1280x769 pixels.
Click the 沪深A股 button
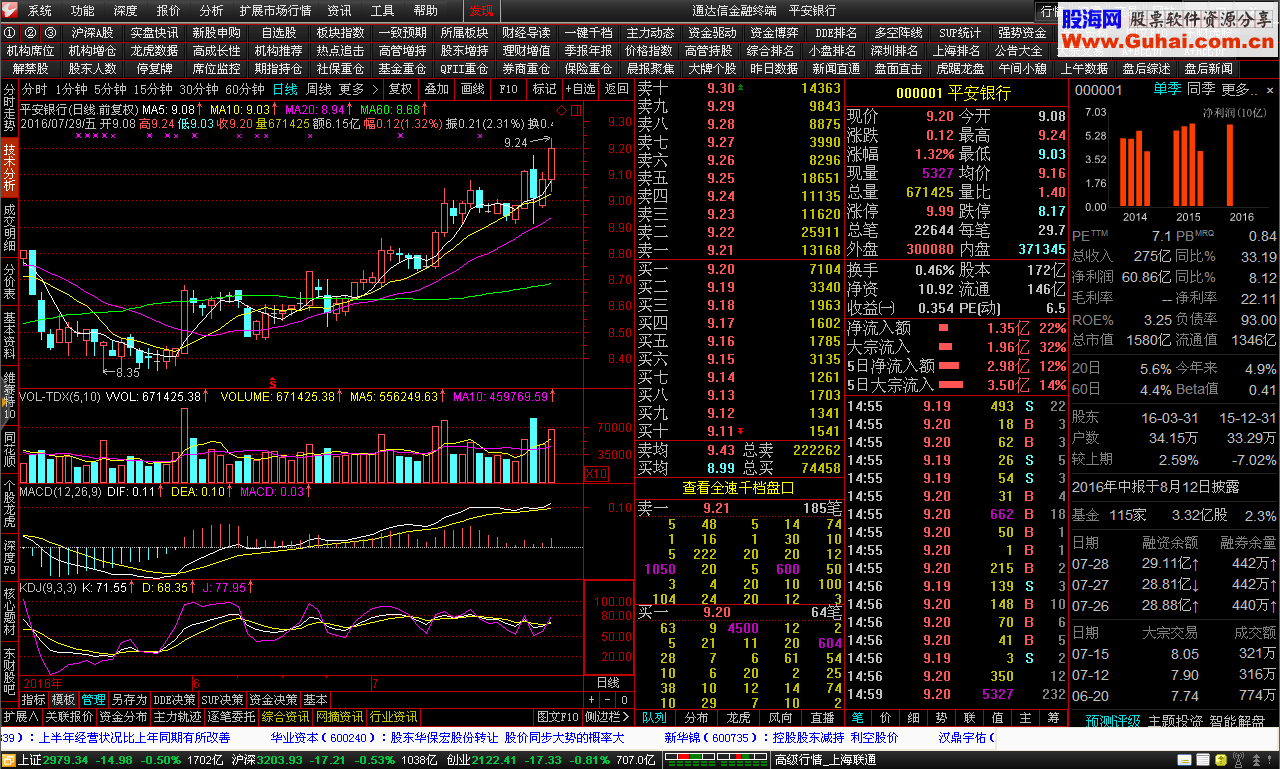[x=93, y=33]
